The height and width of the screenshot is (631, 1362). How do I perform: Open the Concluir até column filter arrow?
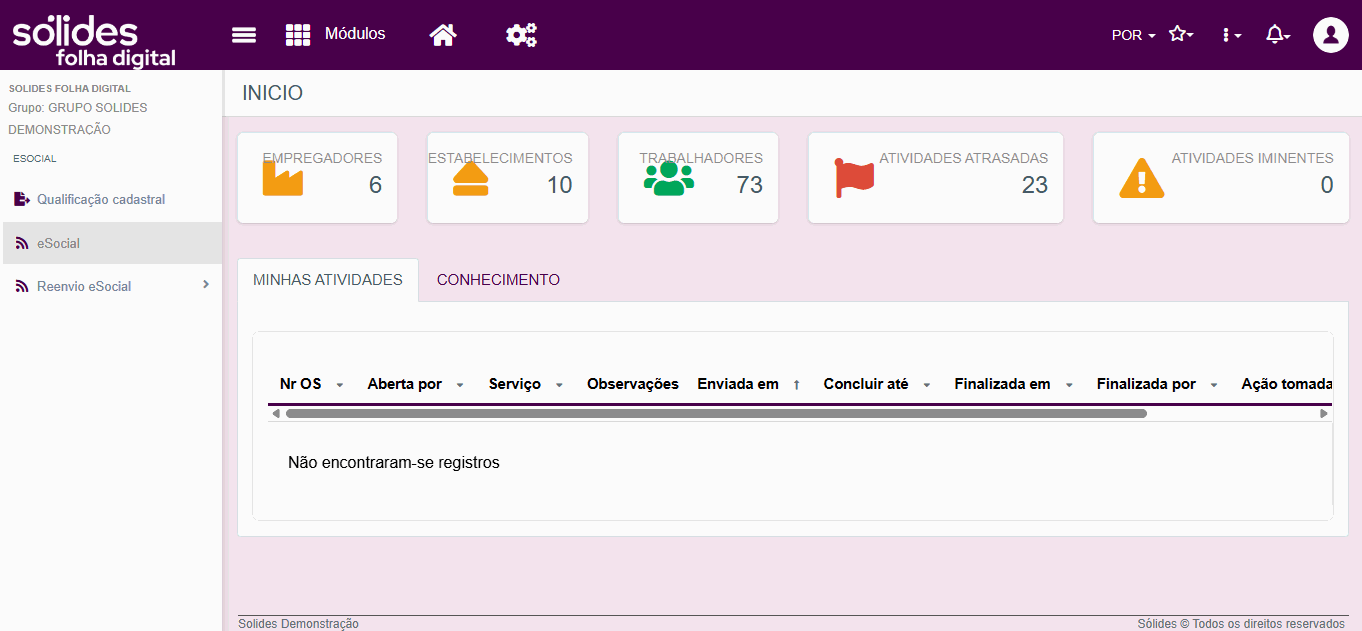click(927, 385)
